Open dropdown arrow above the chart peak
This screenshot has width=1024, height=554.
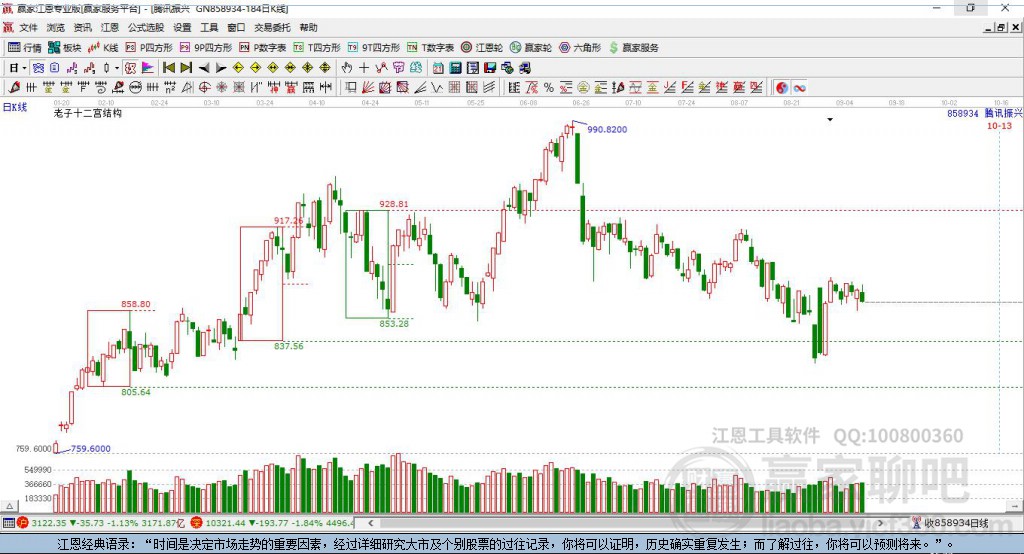click(830, 120)
